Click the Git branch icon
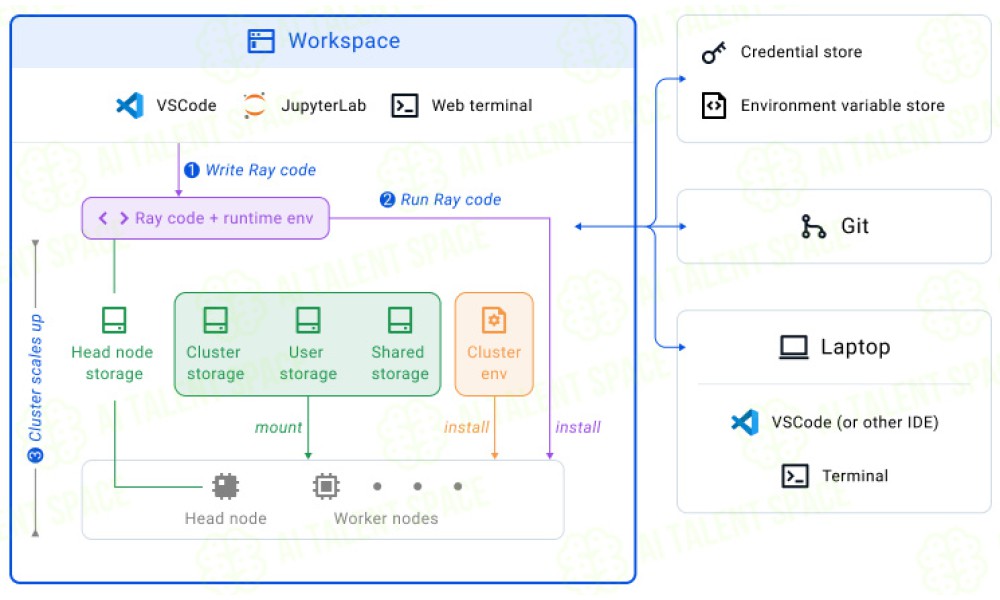 (813, 226)
